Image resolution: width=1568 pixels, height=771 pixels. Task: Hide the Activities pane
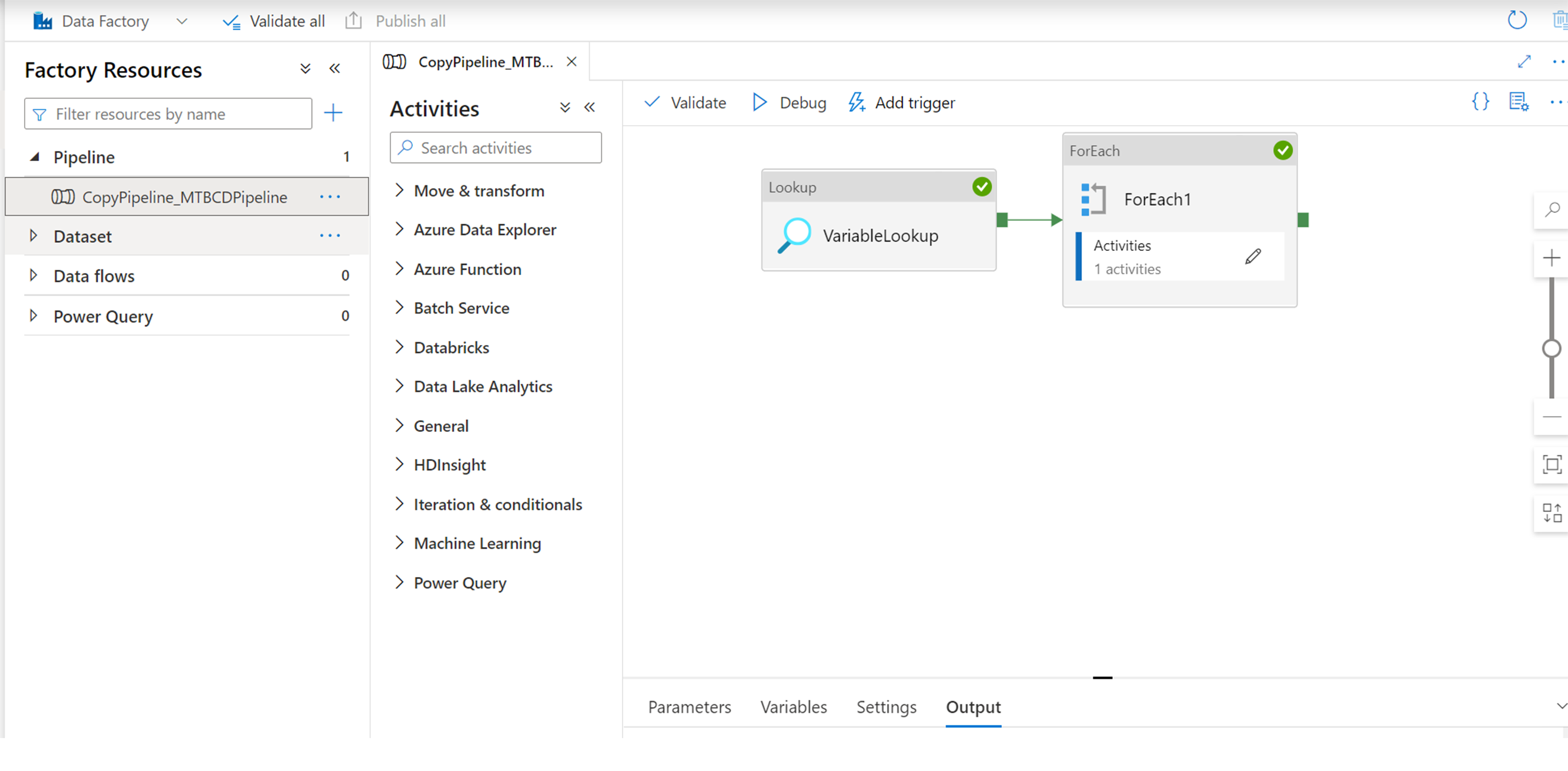click(x=590, y=108)
